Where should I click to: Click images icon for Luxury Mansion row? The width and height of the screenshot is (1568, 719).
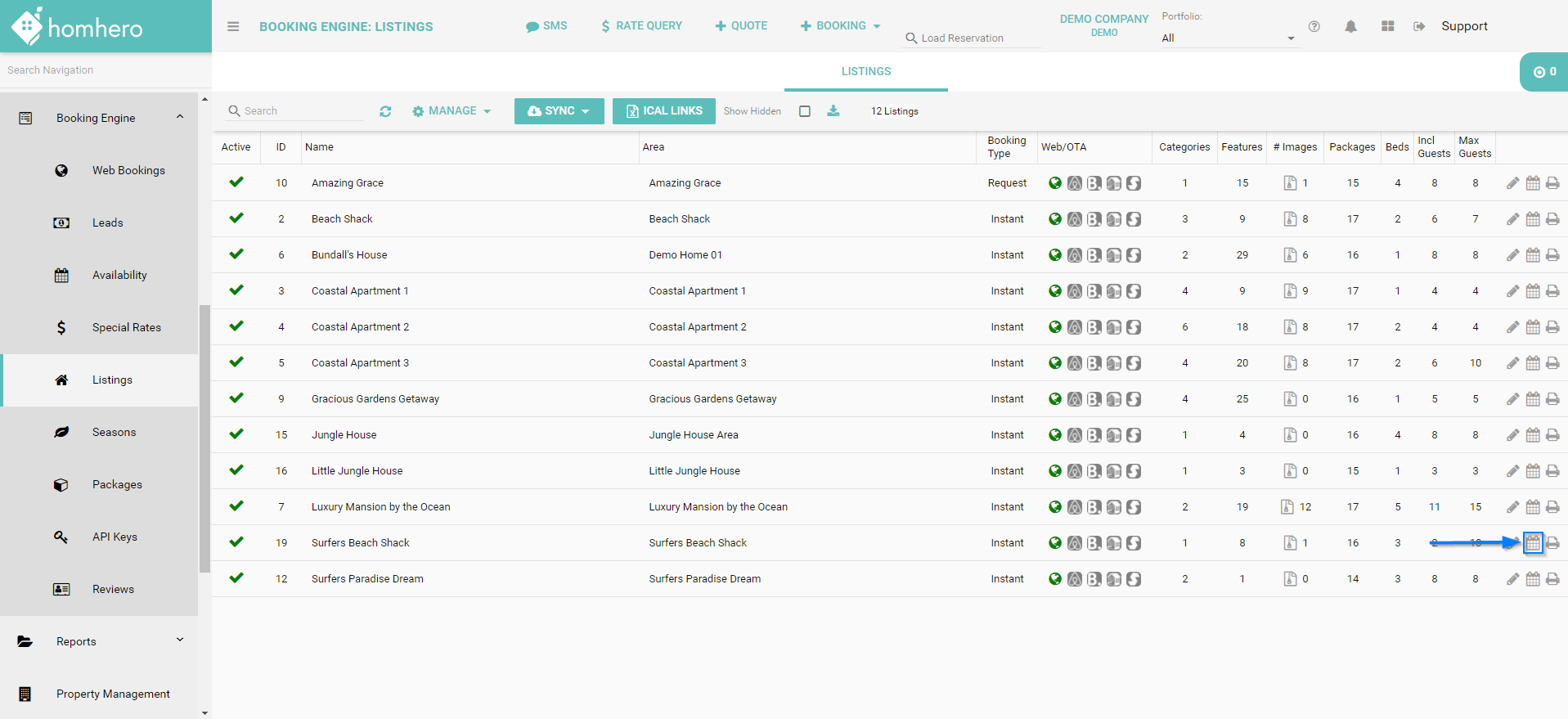pyautogui.click(x=1287, y=507)
